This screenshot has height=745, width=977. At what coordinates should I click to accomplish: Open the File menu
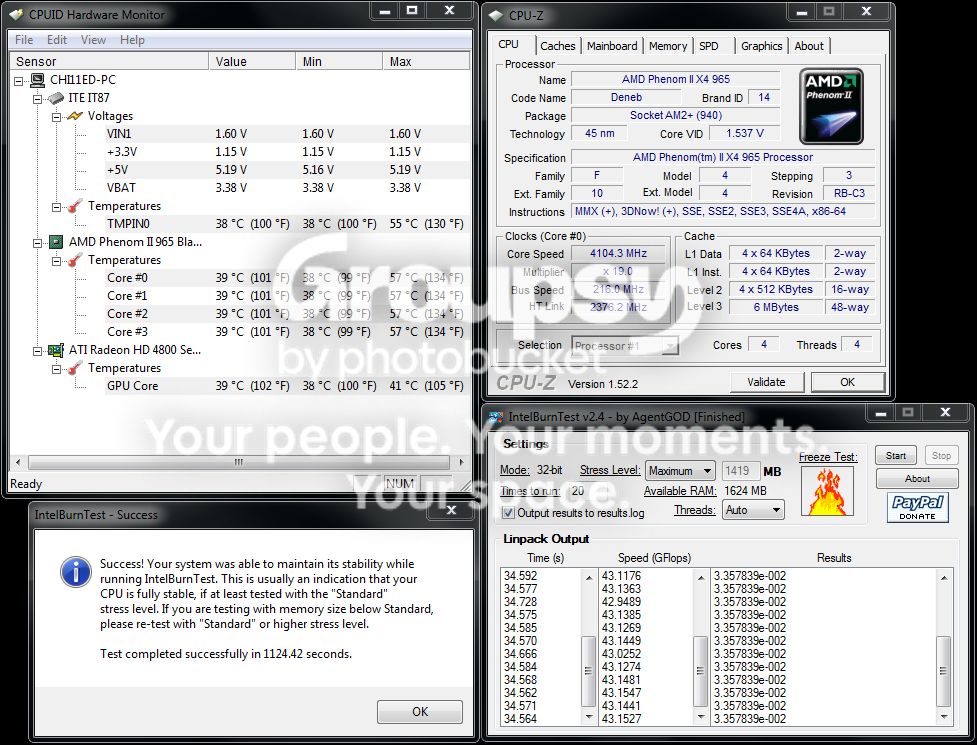24,40
